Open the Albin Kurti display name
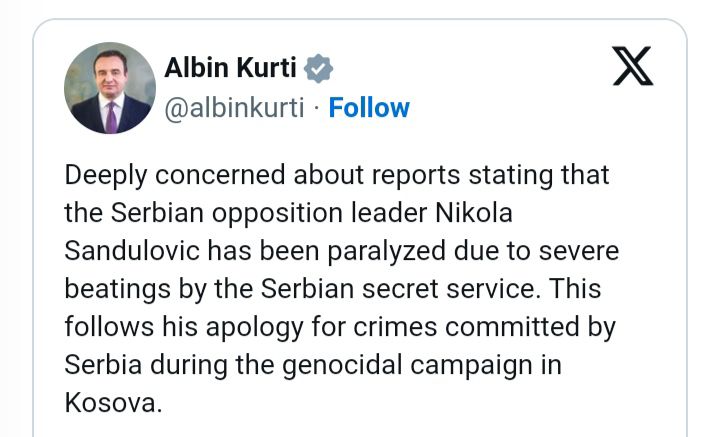 tap(231, 70)
